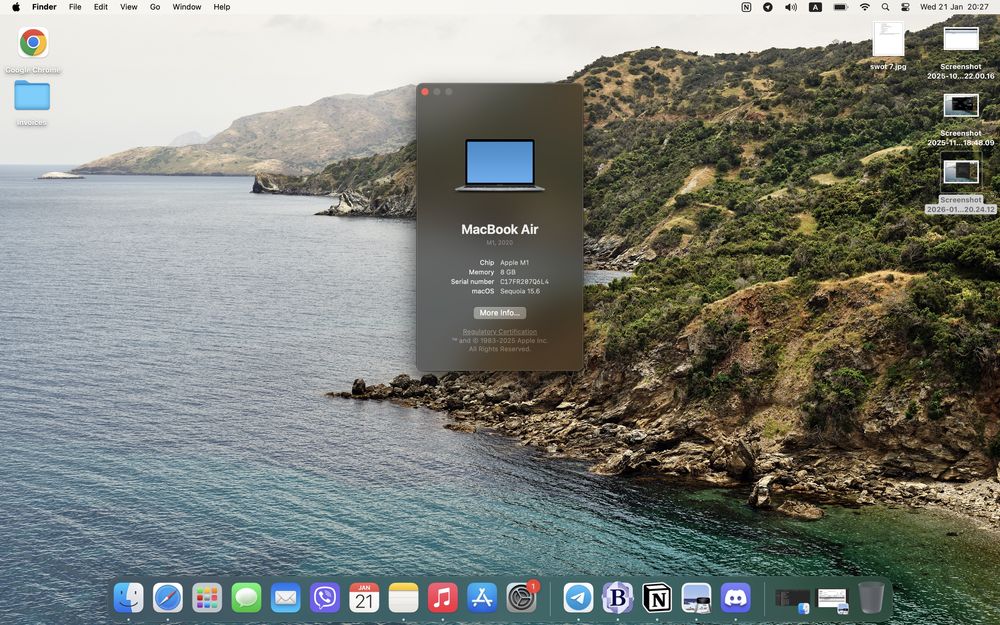Open System Settings with badge in Dock
Image resolution: width=1000 pixels, height=625 pixels.
(522, 597)
